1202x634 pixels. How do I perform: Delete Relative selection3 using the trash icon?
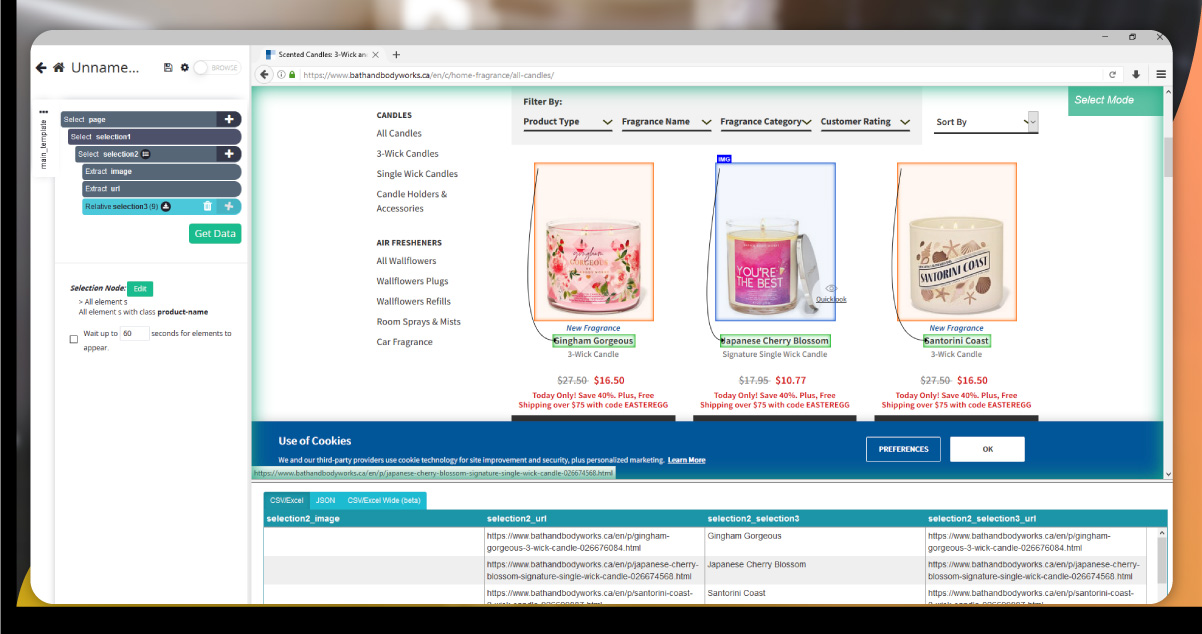coord(208,206)
